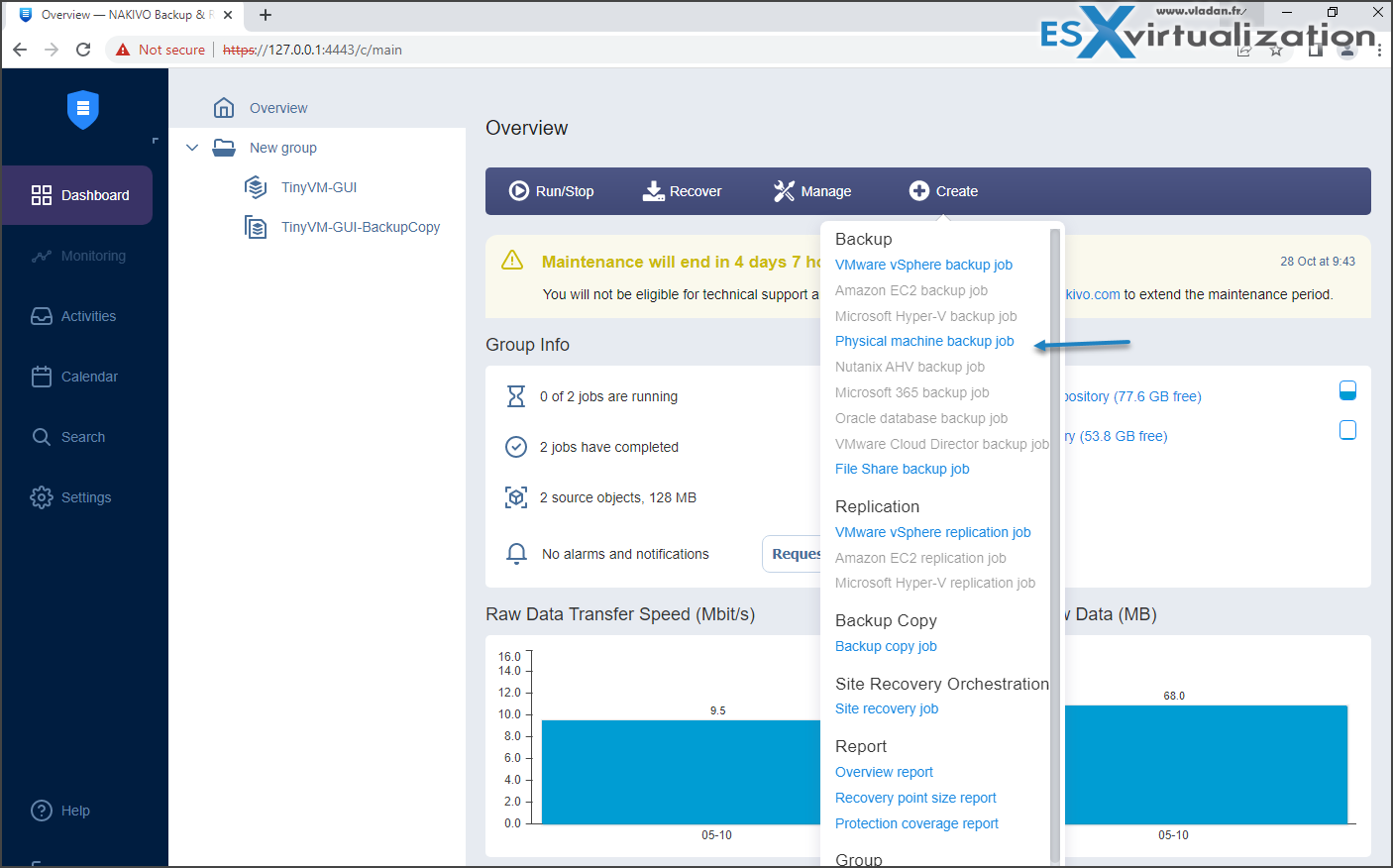Create a Protection coverage report

point(916,823)
